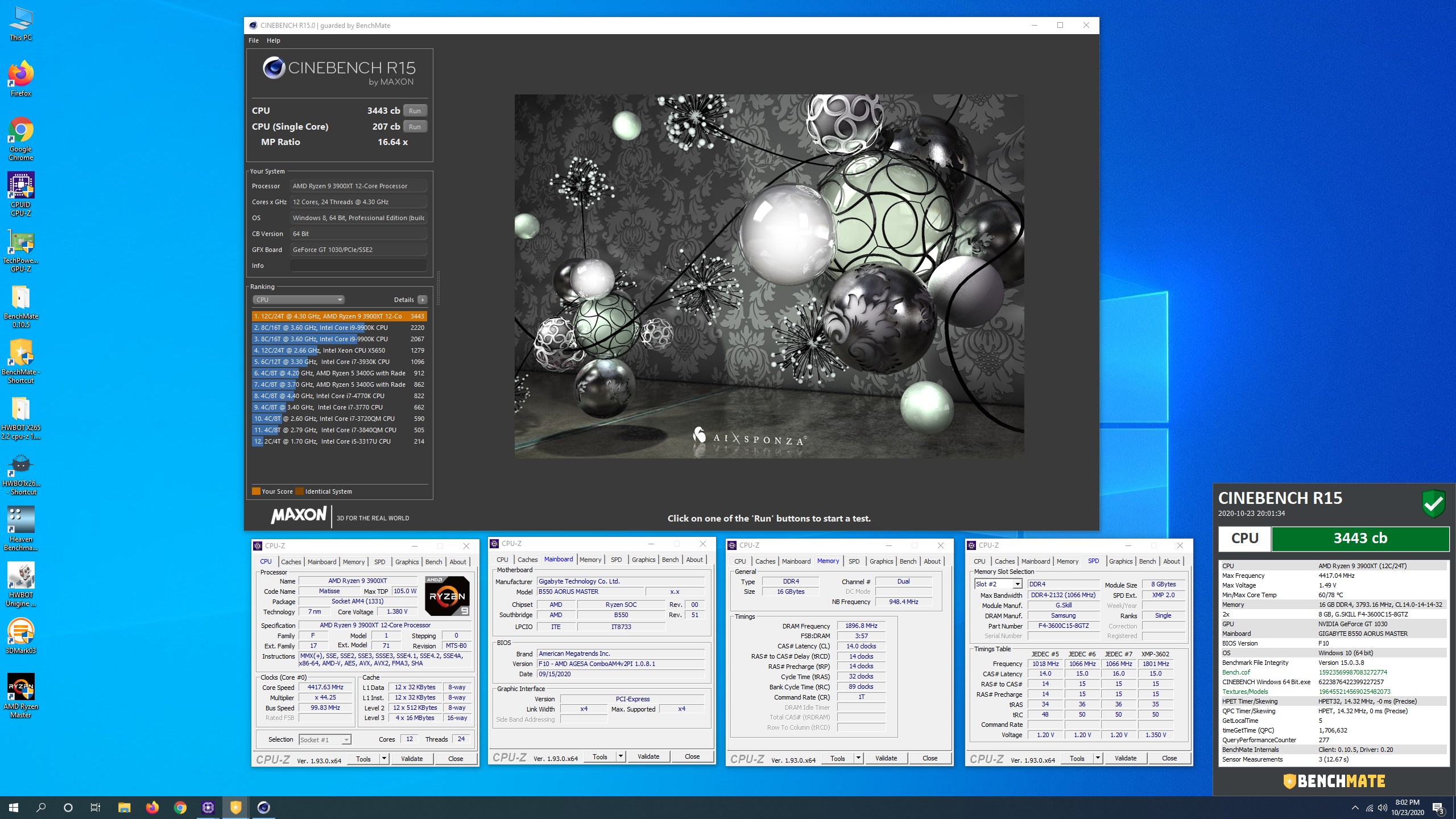Select ranking row Intel Core i7-4770K
This screenshot has width=1456, height=819.
click(x=339, y=396)
